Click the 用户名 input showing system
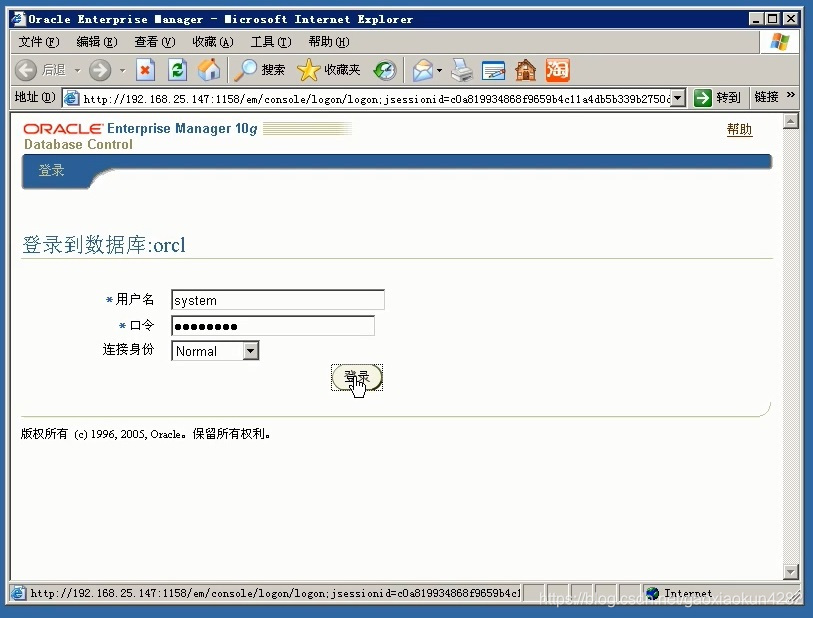813x618 pixels. point(277,300)
